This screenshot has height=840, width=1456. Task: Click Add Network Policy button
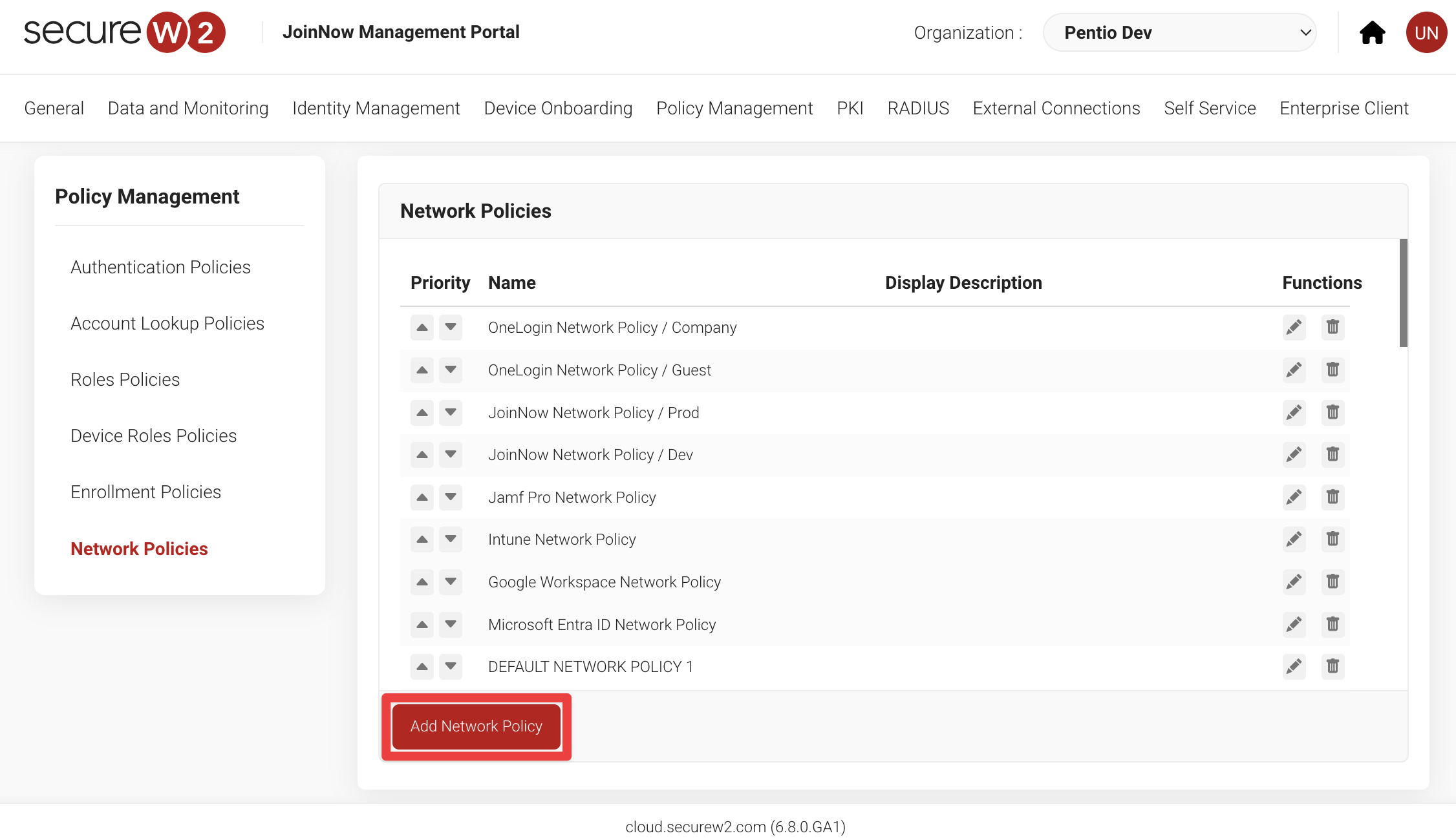[x=476, y=726]
